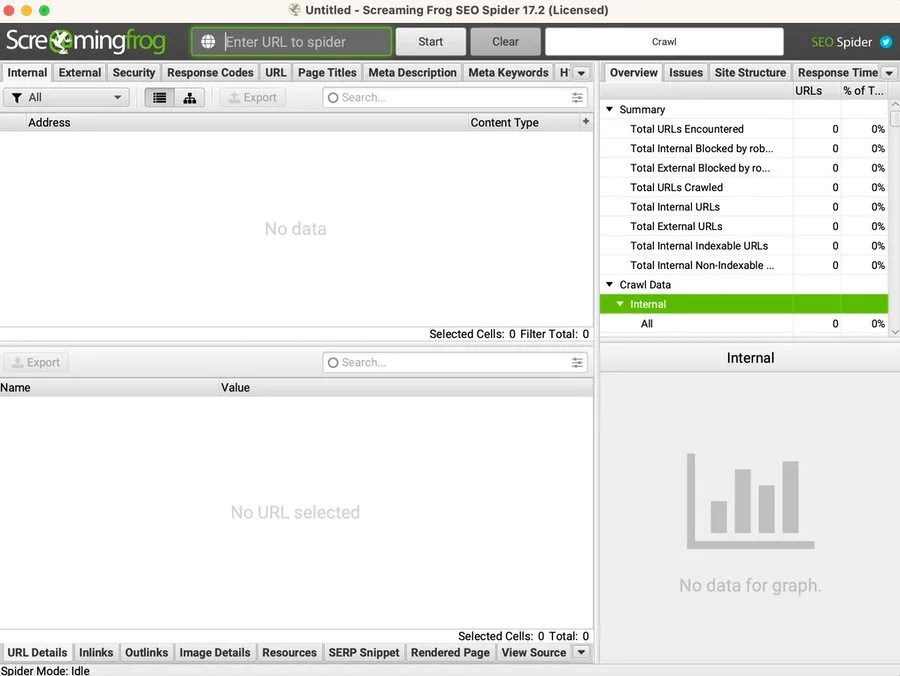Open Response Time tab
The image size is (900, 676).
837,73
